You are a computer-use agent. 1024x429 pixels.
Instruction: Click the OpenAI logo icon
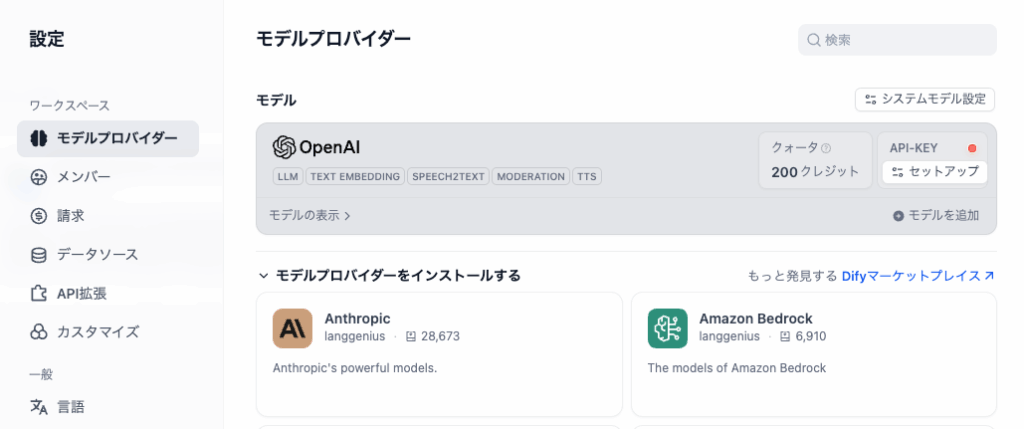[283, 147]
